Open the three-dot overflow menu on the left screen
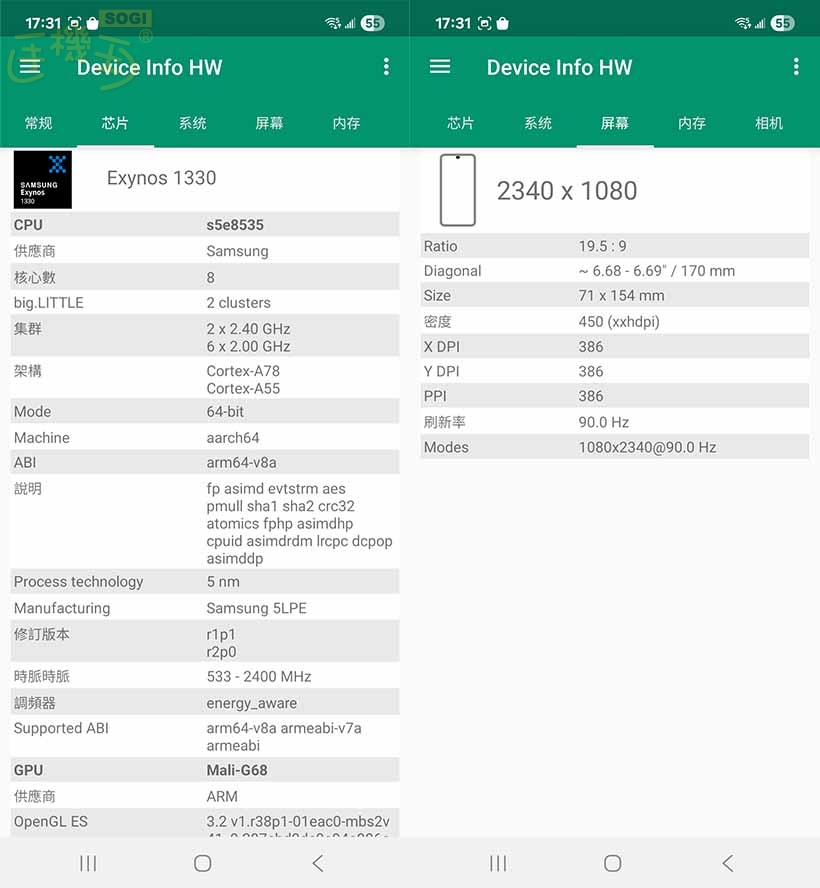 [x=386, y=67]
